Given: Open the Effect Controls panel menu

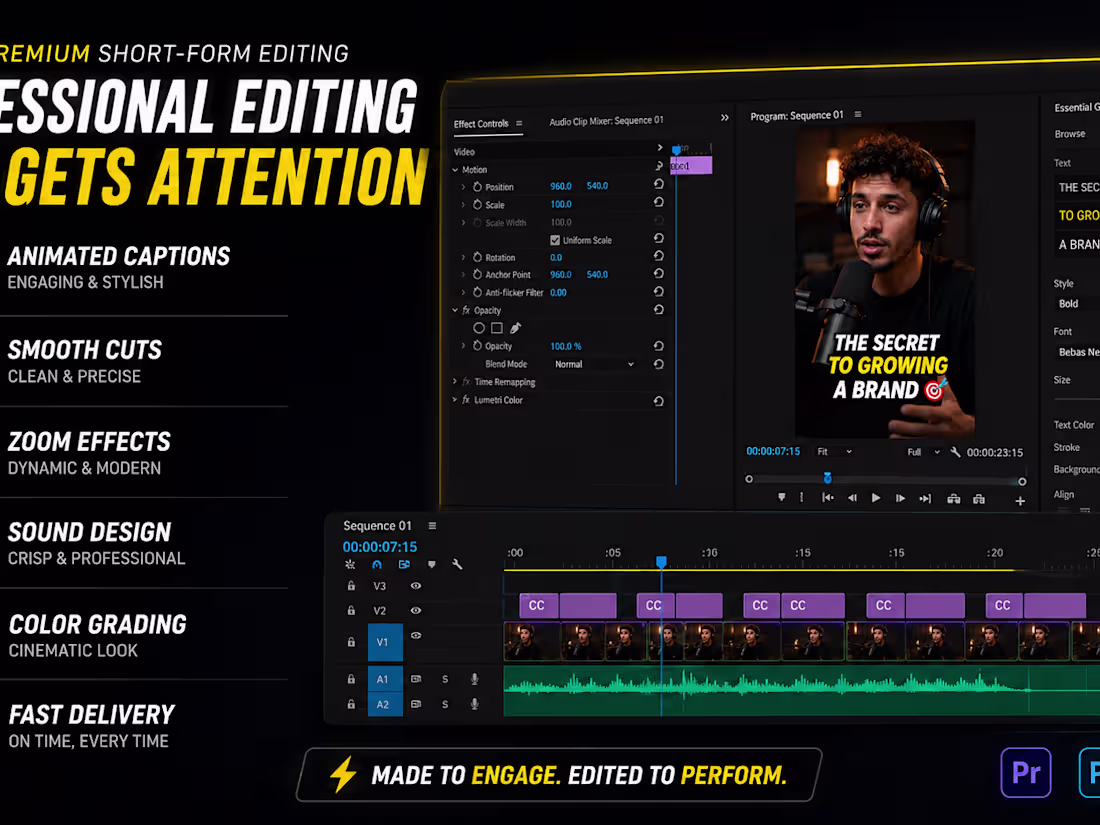Looking at the screenshot, I should [x=519, y=123].
